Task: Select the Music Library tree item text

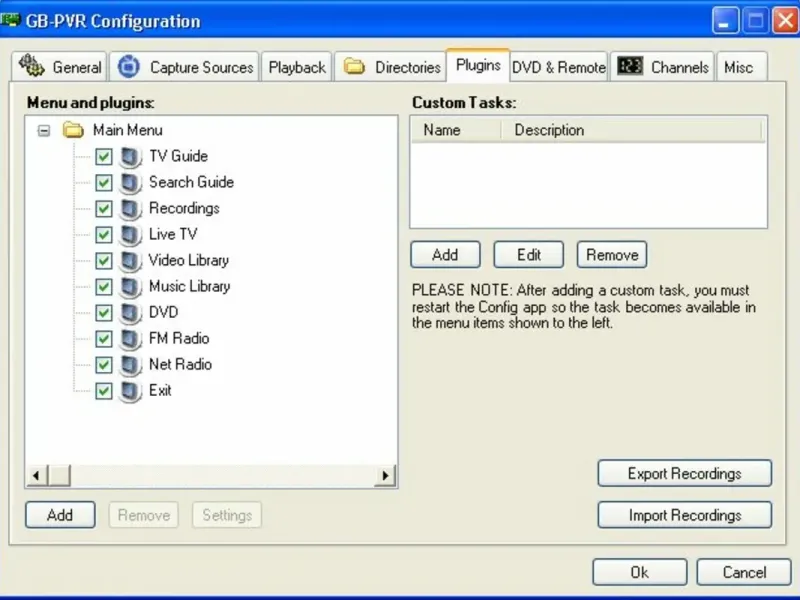Action: [189, 286]
